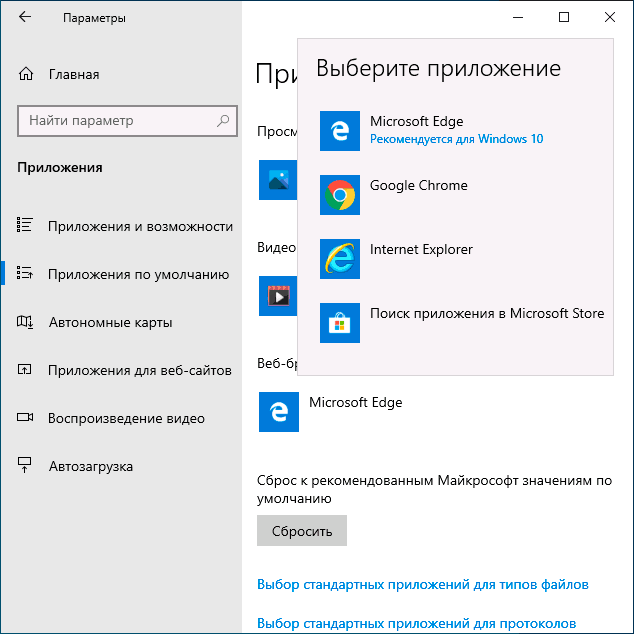This screenshot has width=634, height=634.
Task: Click the Автозагрузка startup icon
Action: 25,465
